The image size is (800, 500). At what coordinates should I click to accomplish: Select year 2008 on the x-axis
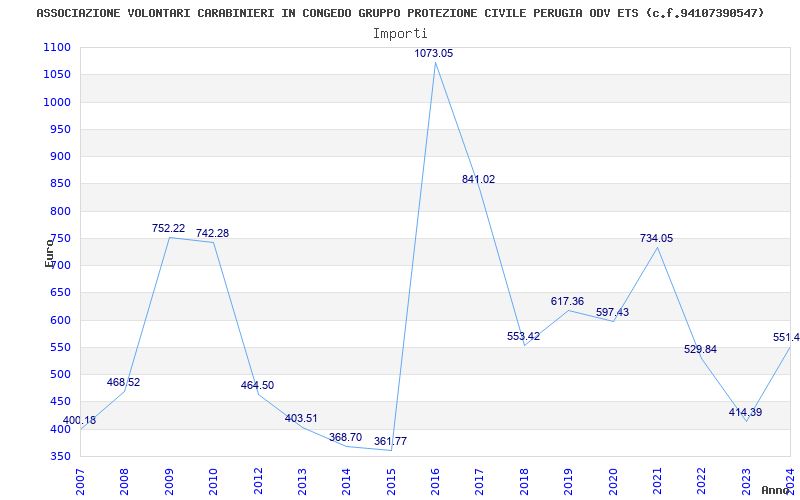[124, 481]
